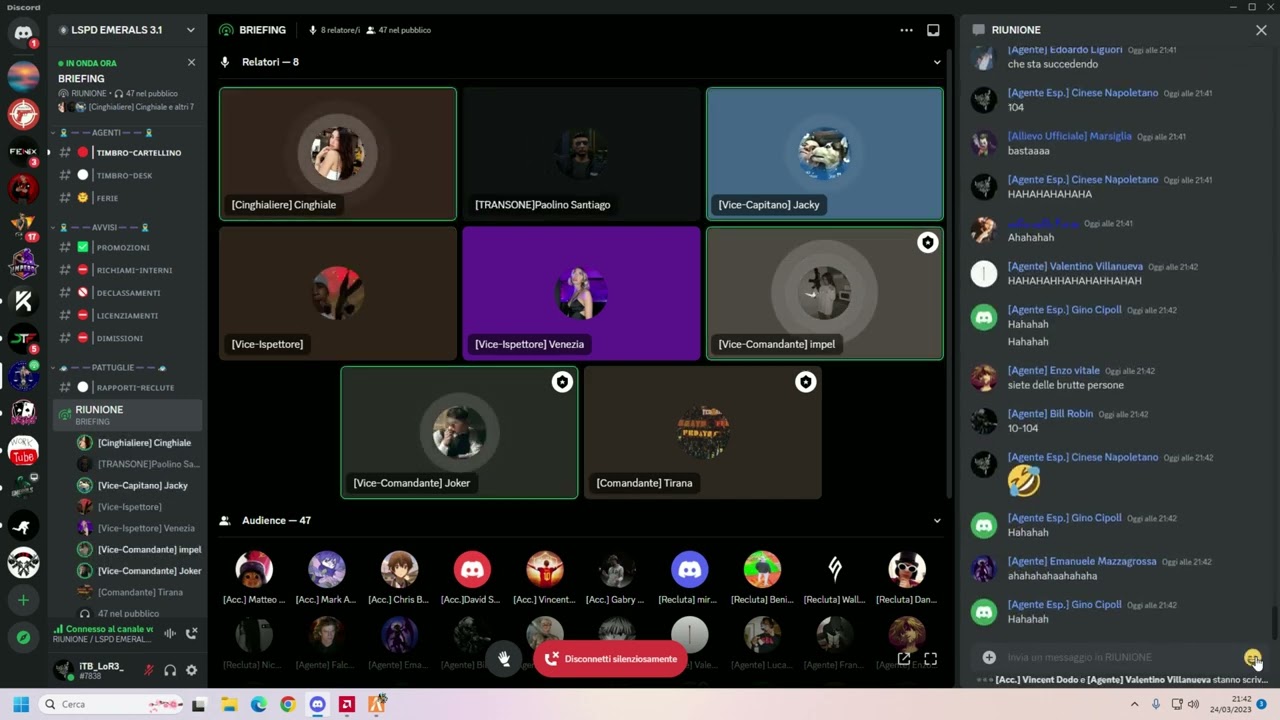The height and width of the screenshot is (720, 1280).
Task: Open promozioni channel
Action: 129,247
